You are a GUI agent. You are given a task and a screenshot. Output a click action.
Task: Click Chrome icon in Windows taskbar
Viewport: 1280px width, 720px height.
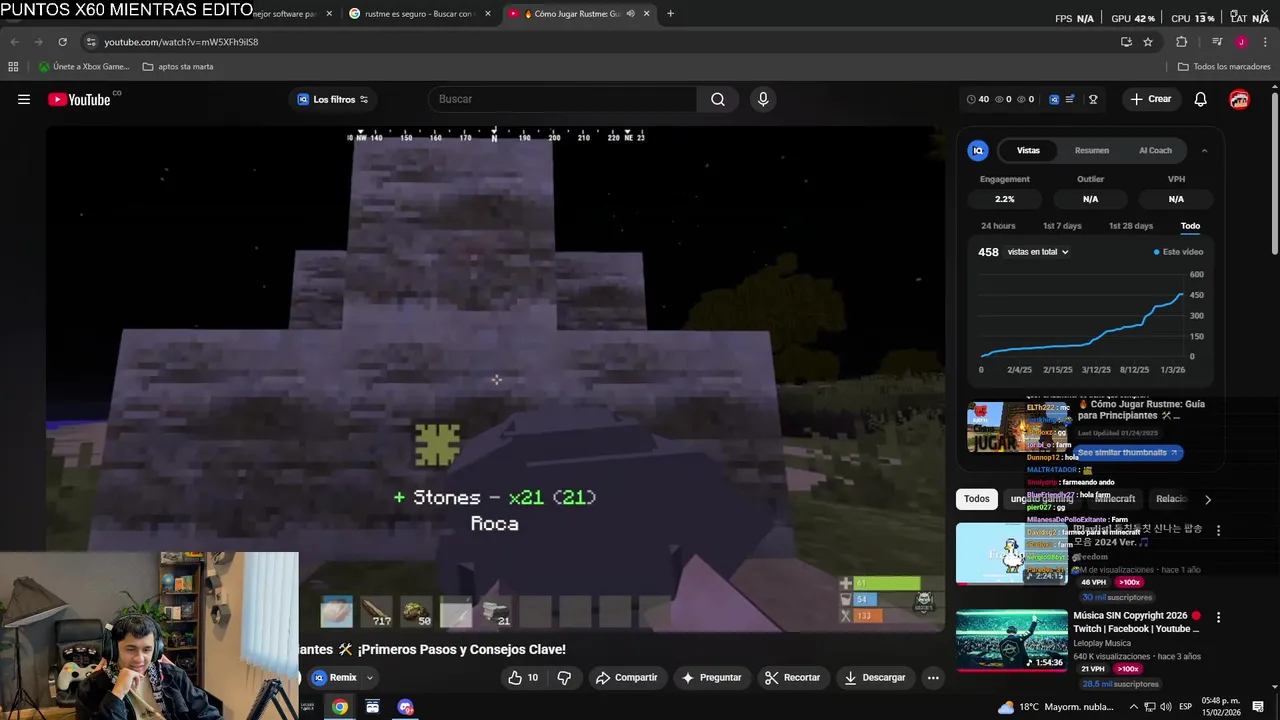(340, 707)
